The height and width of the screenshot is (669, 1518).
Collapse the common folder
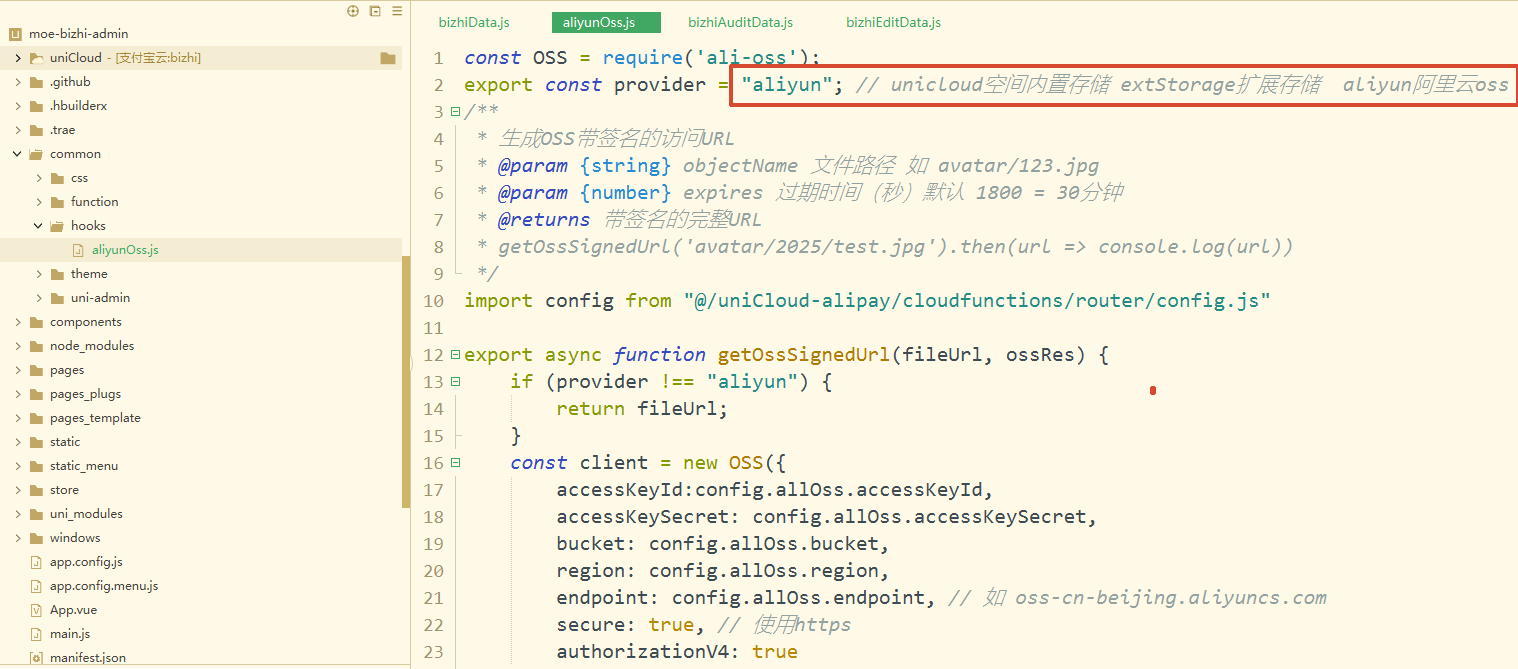(18, 154)
